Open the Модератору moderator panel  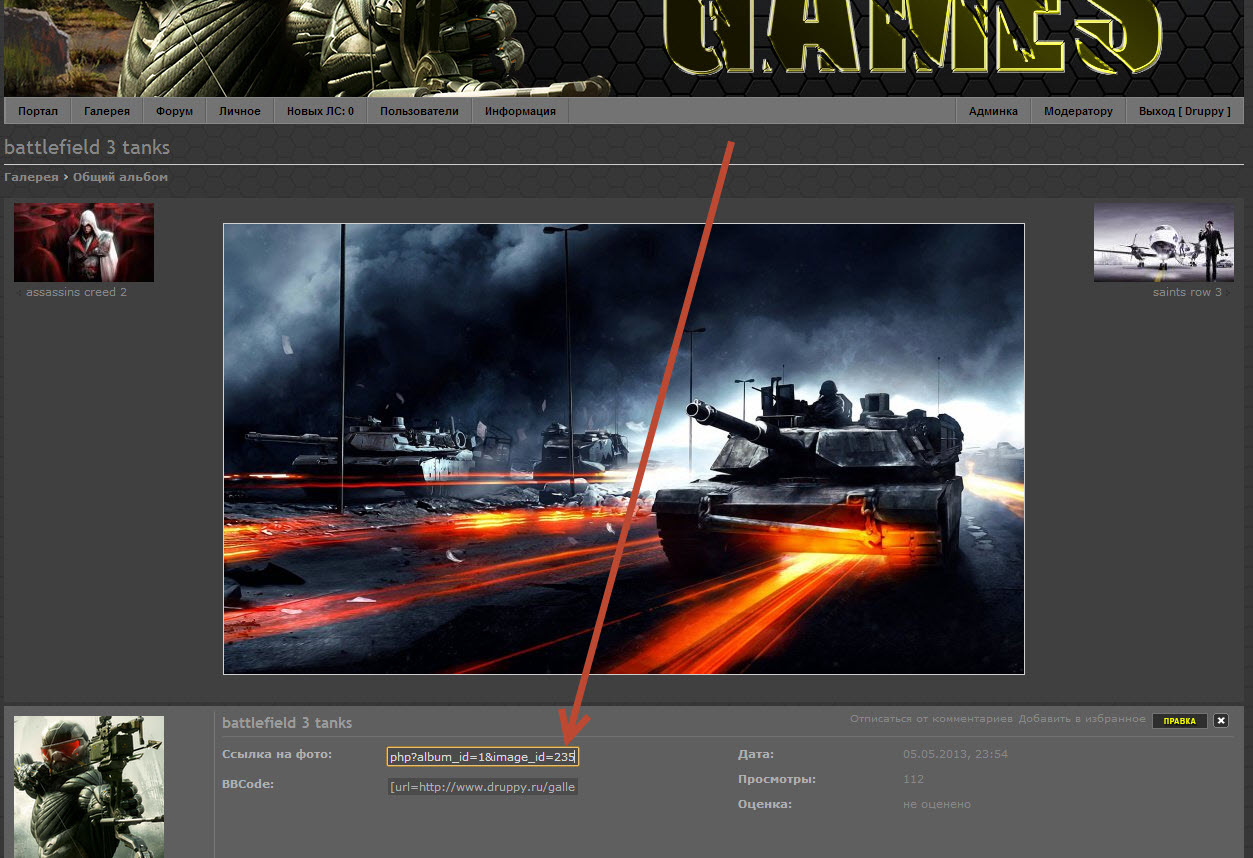[x=1078, y=111]
